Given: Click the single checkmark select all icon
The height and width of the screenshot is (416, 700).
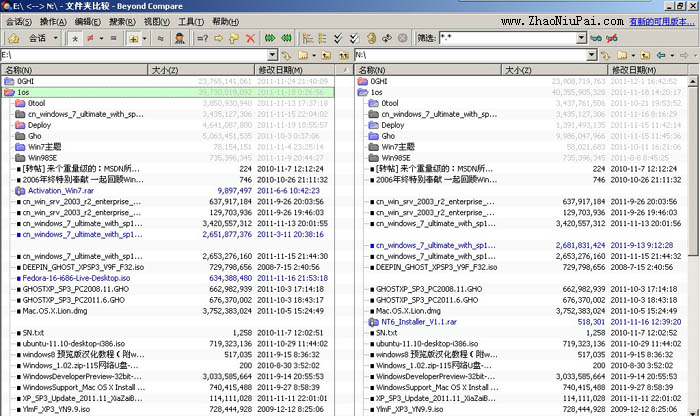Looking at the screenshot, I should [338, 38].
